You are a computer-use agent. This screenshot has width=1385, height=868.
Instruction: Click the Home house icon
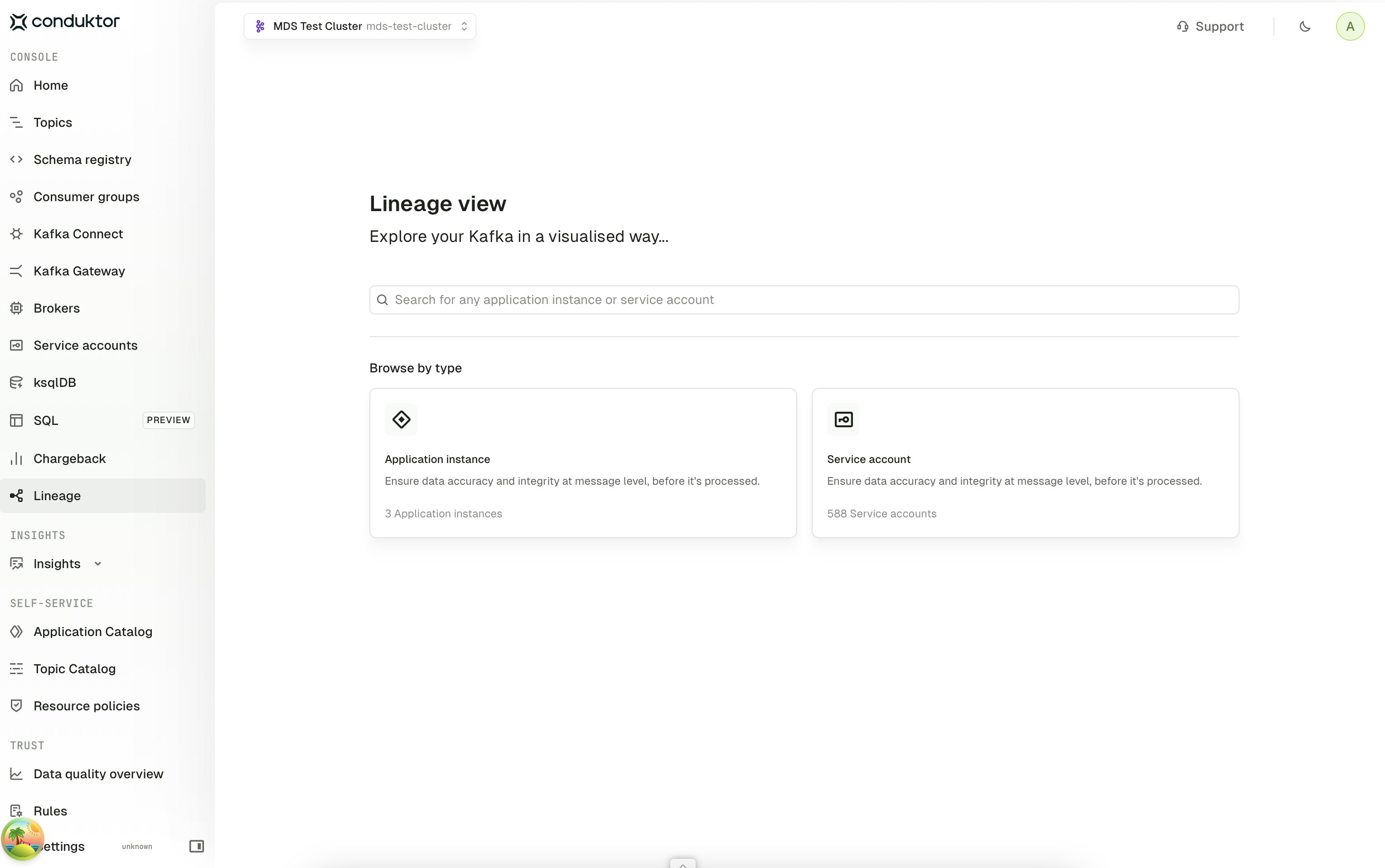click(17, 85)
